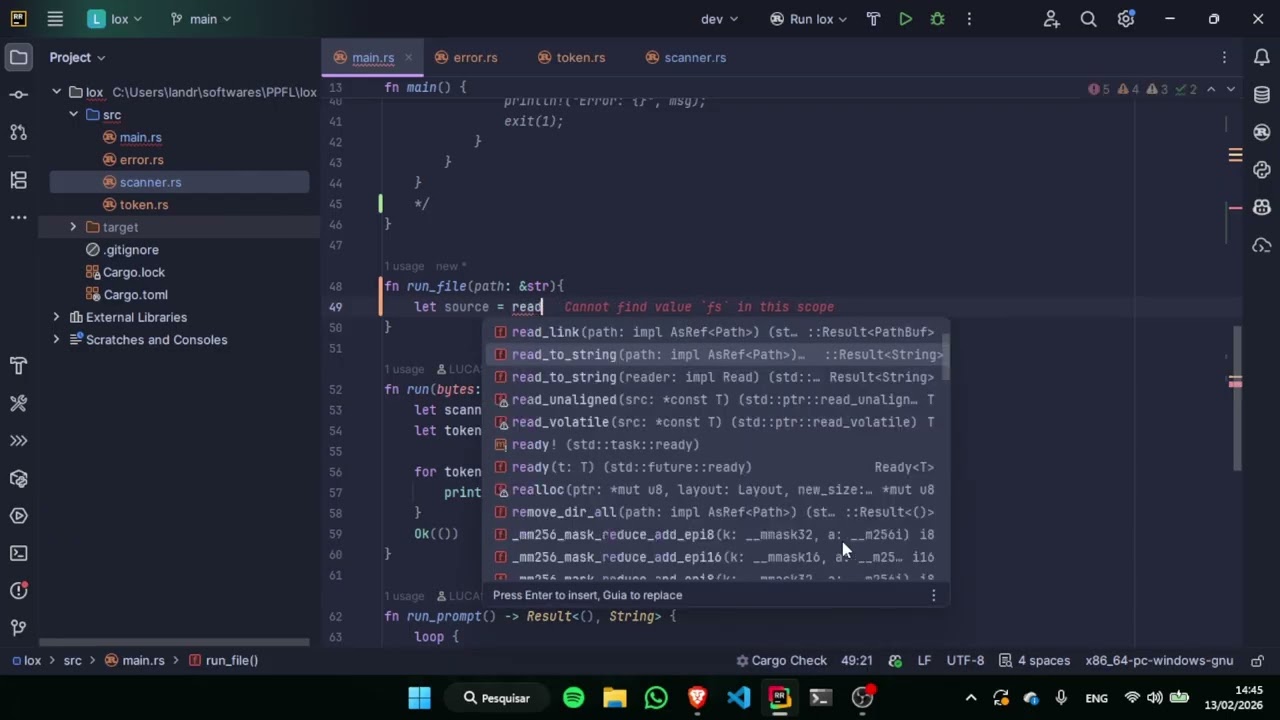Viewport: 1280px width, 720px height.
Task: Choose read_link completion suggestion
Action: 715,332
